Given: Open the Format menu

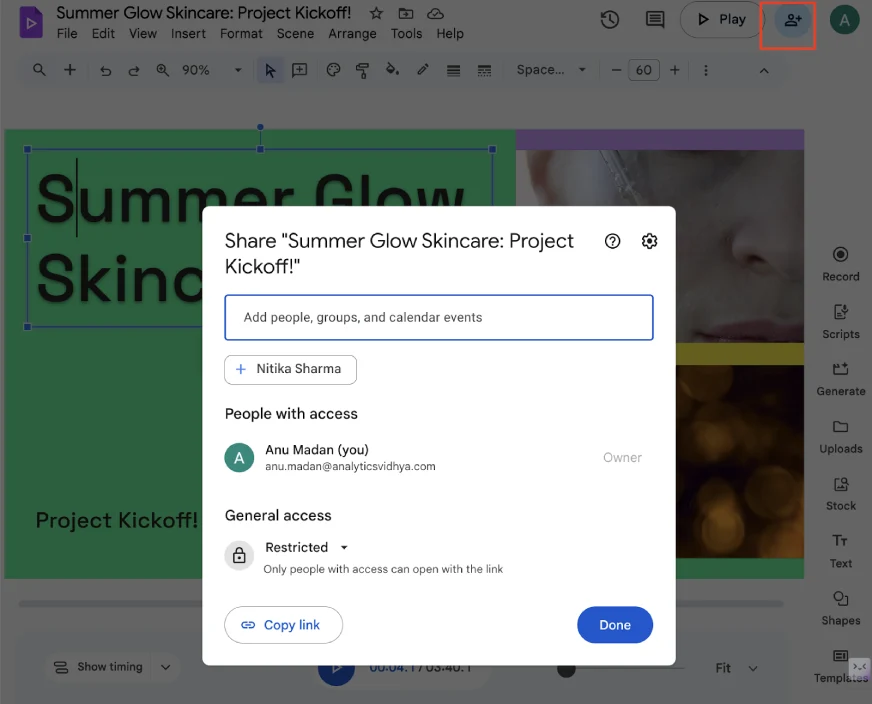Looking at the screenshot, I should [x=241, y=34].
